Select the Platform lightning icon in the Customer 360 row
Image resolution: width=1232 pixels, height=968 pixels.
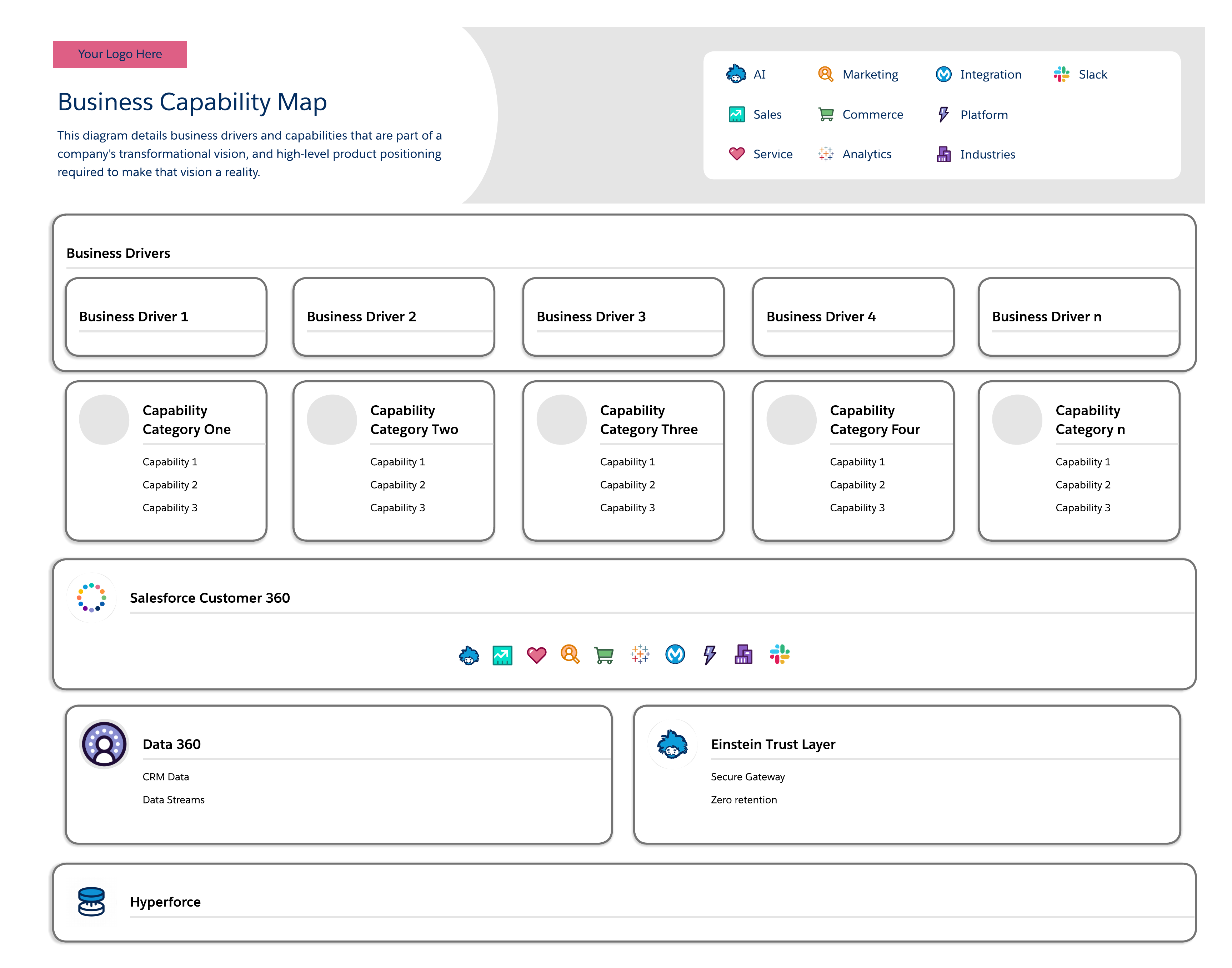(x=710, y=654)
